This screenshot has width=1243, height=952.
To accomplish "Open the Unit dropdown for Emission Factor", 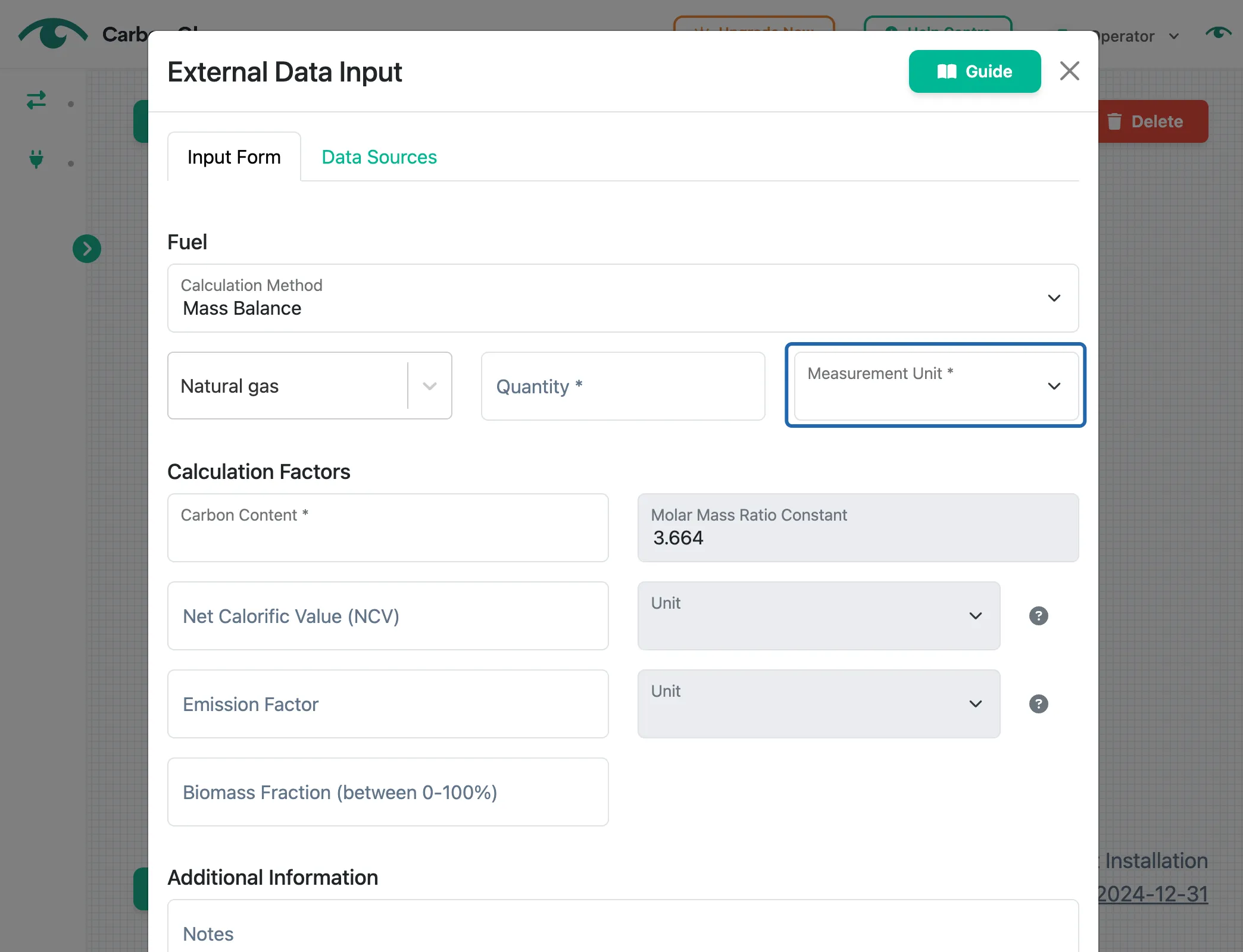I will (819, 704).
